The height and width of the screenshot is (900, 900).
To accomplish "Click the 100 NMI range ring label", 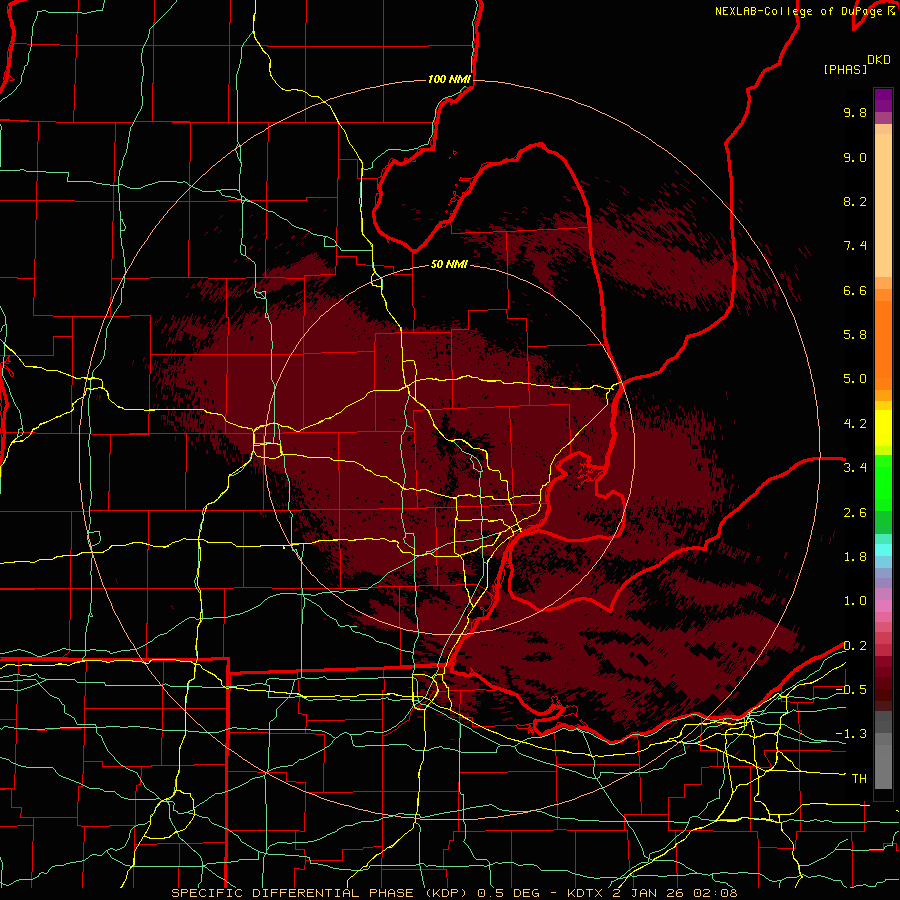I will pos(449,79).
